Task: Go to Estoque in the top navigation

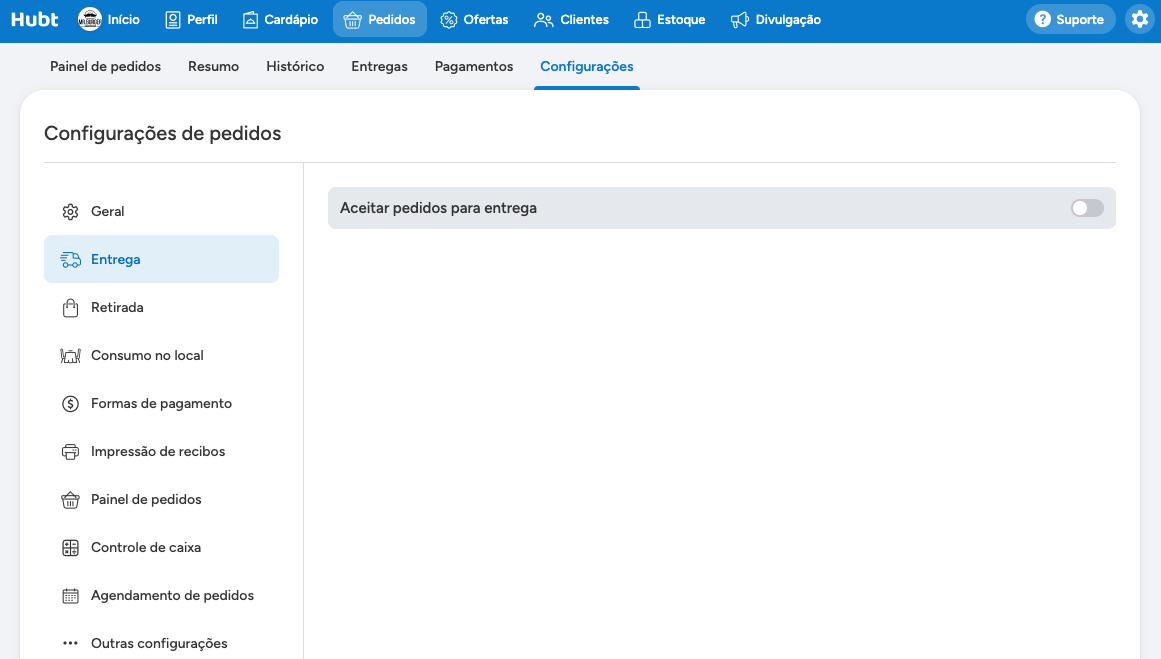Action: [670, 20]
